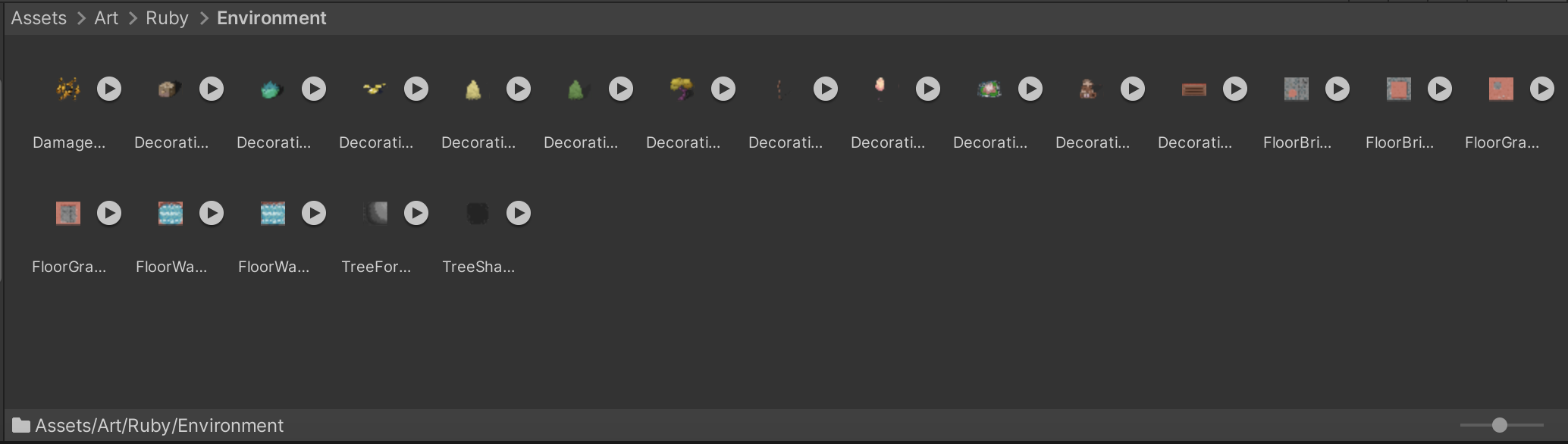Expand sub-assets of the TreeShadow asset
This screenshot has height=444, width=1568.
(519, 214)
